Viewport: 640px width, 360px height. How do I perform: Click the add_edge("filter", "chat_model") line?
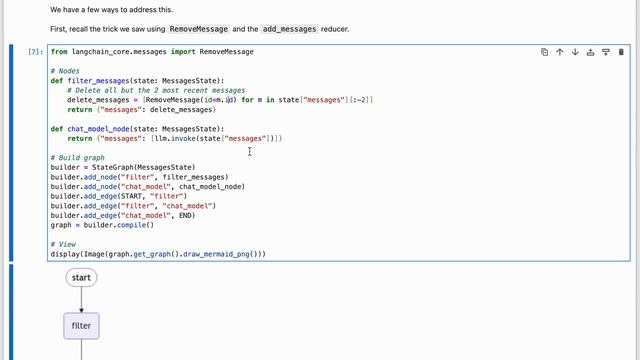pyautogui.click(x=133, y=206)
